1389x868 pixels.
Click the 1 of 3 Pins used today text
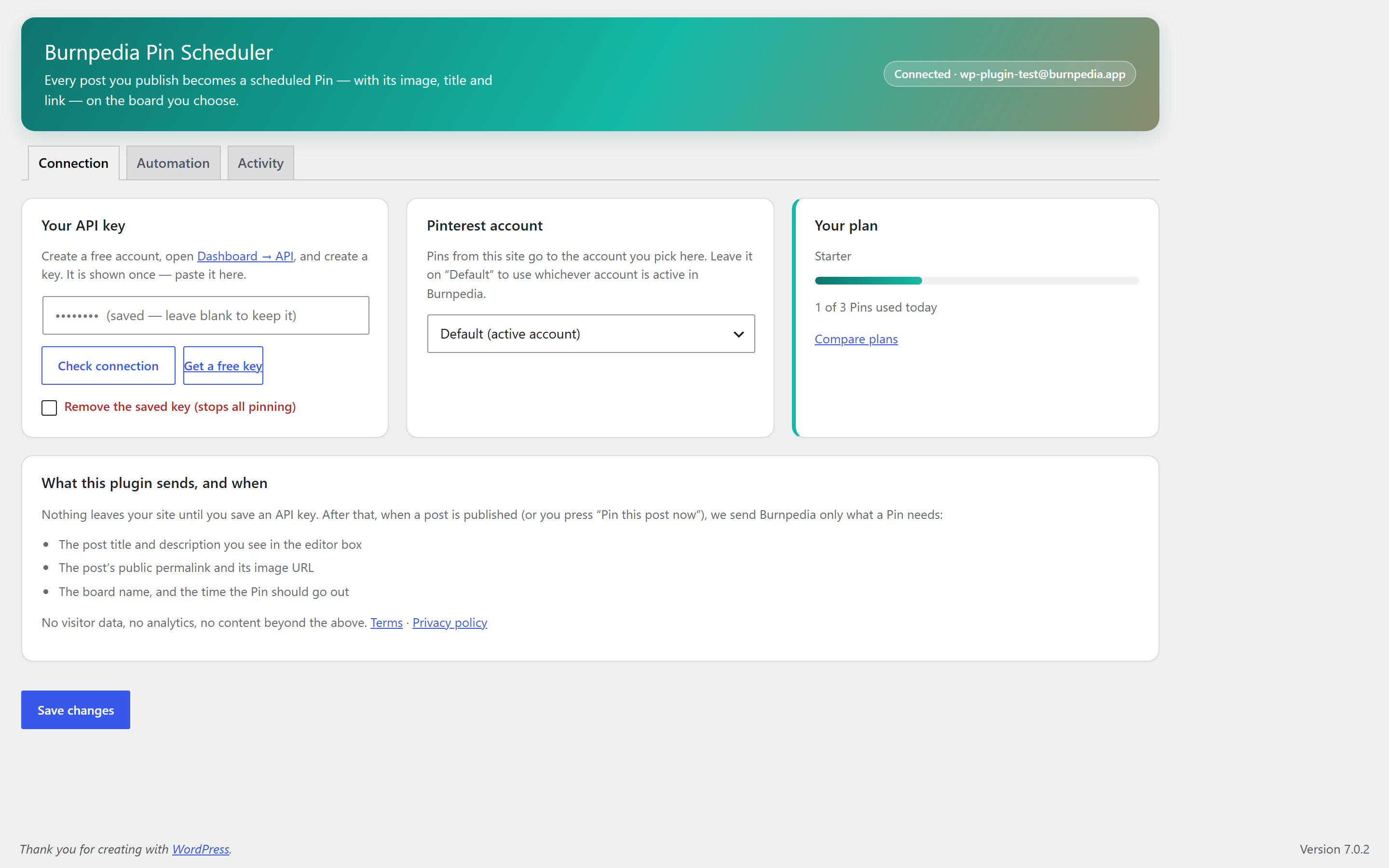pyautogui.click(x=876, y=307)
